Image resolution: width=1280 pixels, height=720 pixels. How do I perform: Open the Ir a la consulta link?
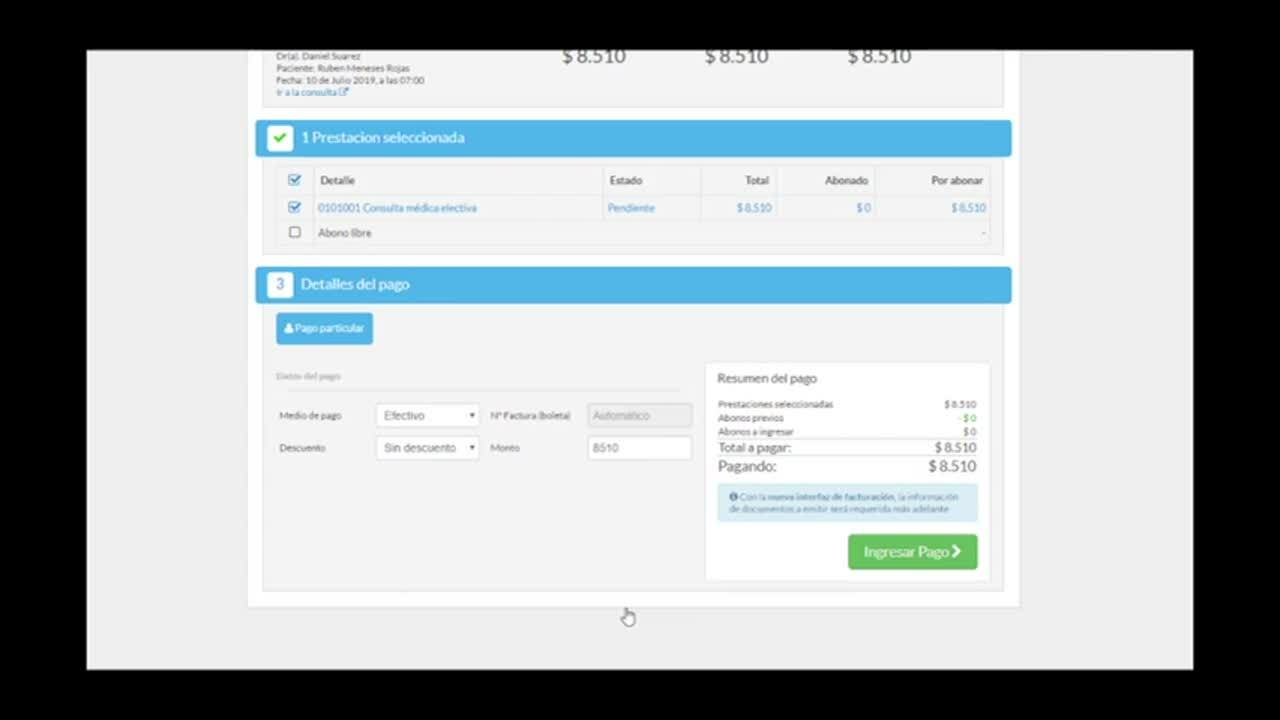coord(312,92)
